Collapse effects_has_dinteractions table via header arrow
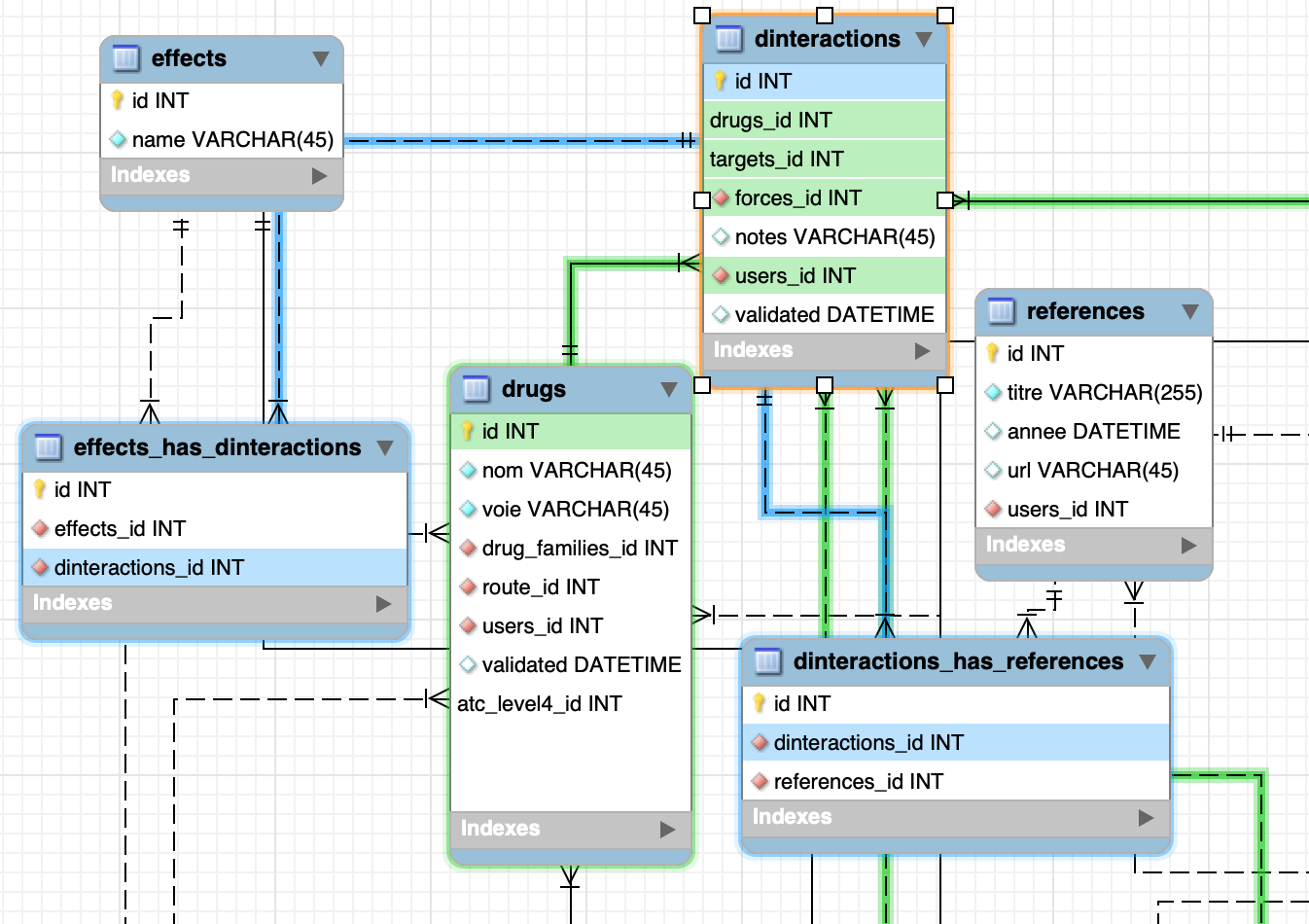Screen dimensions: 1309x924 pos(385,448)
